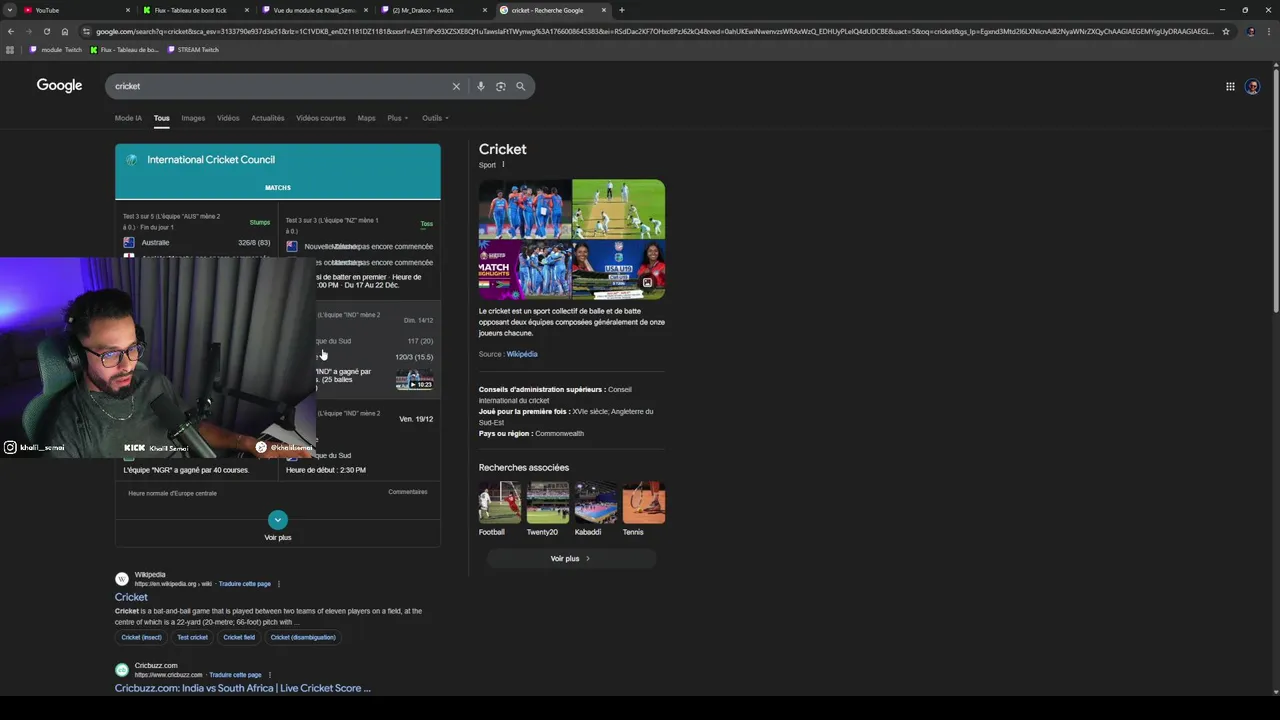
Task: Click the Cricket field chip
Action: 239,637
